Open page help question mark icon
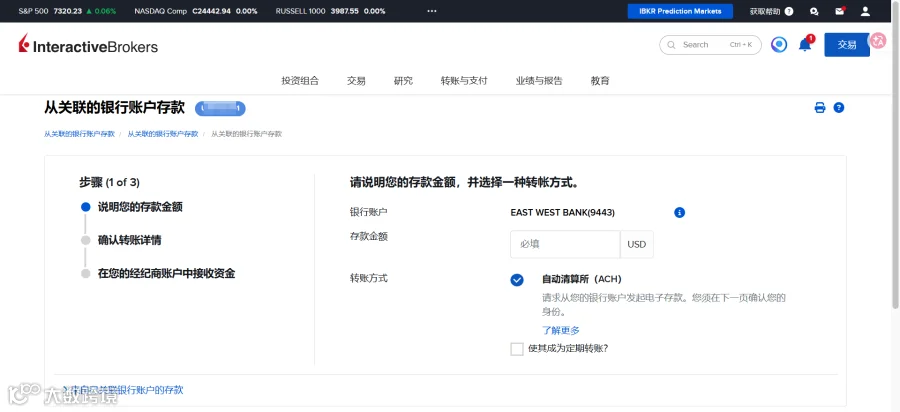Image resolution: width=900 pixels, height=412 pixels. tap(839, 107)
